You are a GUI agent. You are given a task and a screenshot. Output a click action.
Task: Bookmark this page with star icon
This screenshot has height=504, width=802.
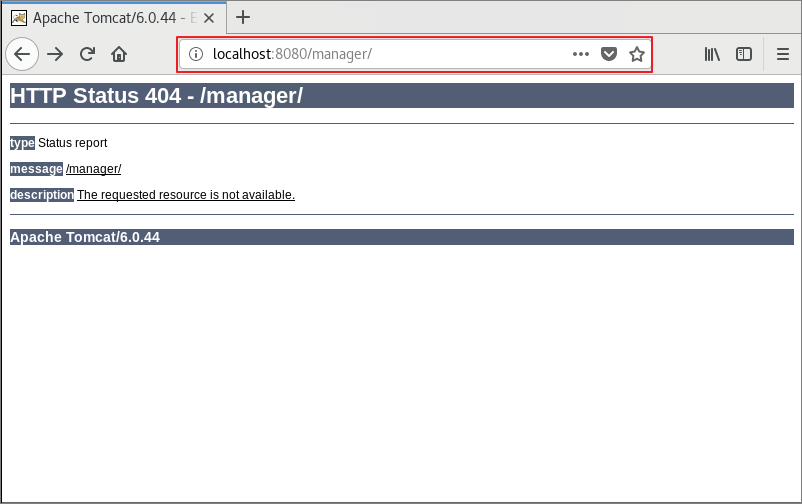[x=637, y=54]
